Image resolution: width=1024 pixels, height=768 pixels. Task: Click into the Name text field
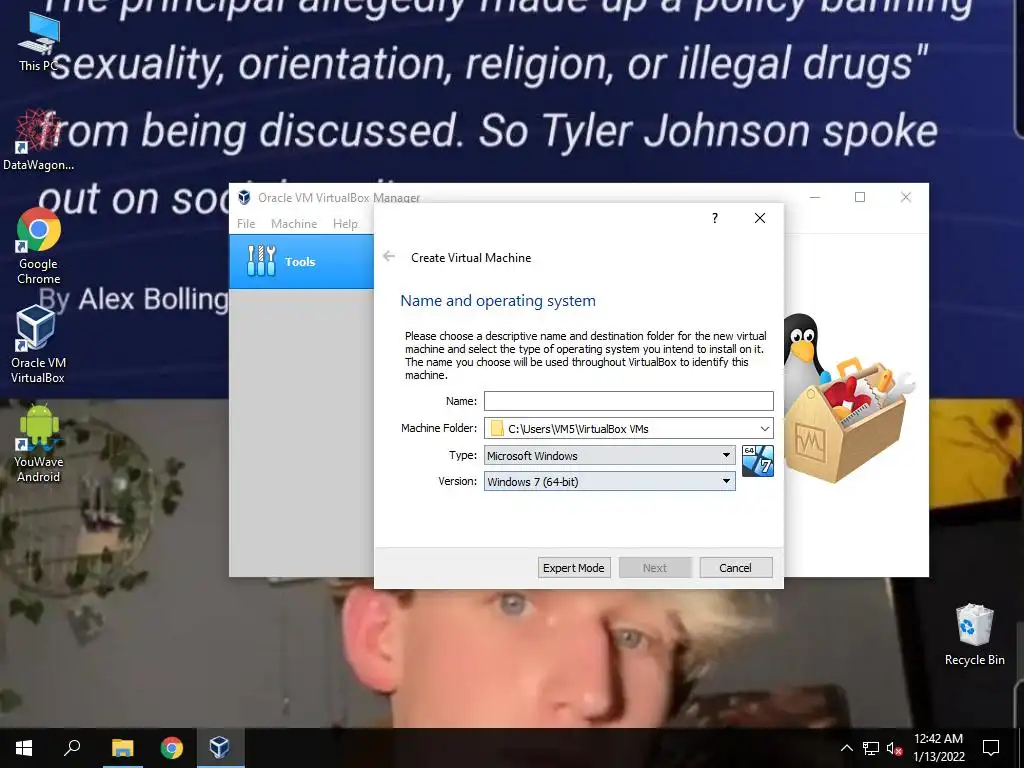click(628, 401)
